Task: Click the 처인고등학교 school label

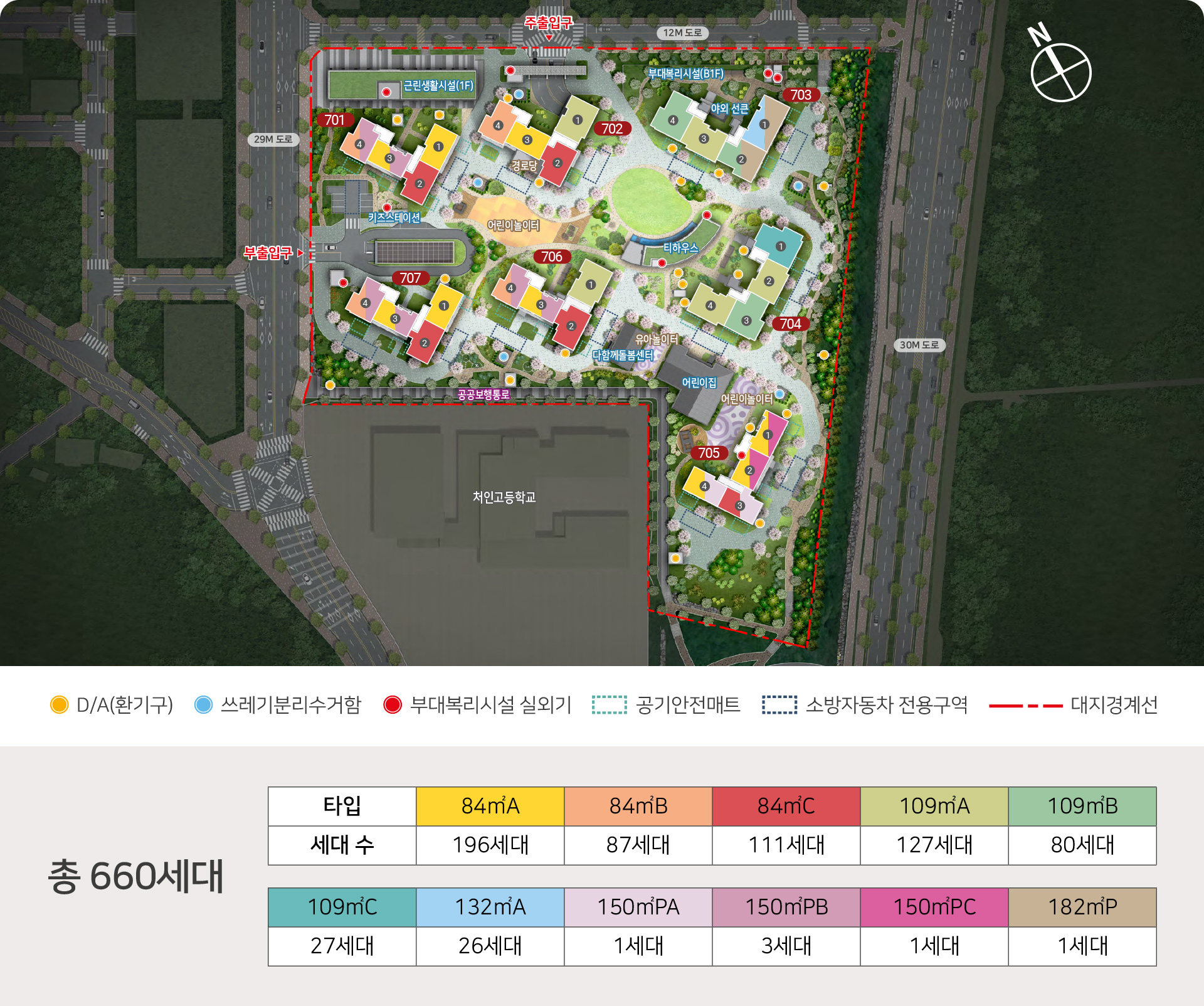Action: pyautogui.click(x=504, y=497)
